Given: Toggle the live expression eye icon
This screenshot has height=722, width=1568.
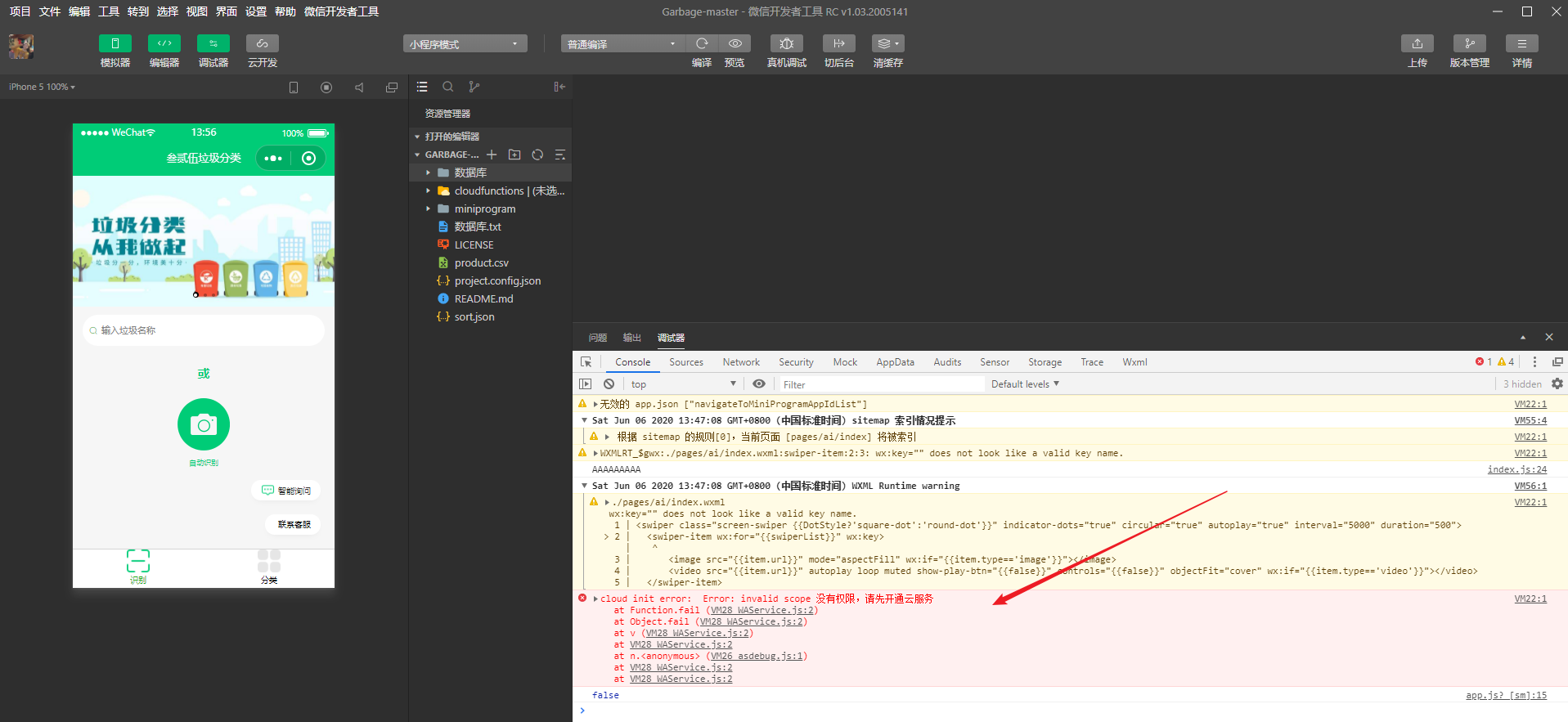Looking at the screenshot, I should coord(759,383).
